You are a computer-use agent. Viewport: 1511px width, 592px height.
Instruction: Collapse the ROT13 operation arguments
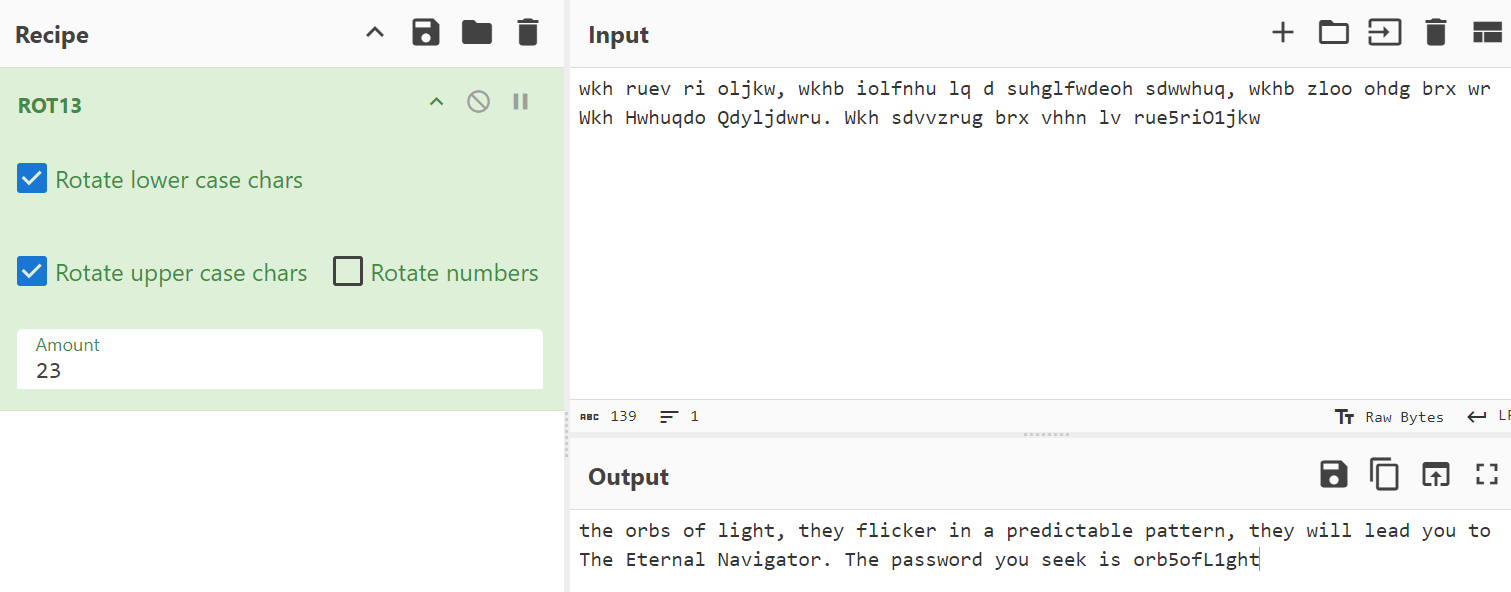pos(436,101)
